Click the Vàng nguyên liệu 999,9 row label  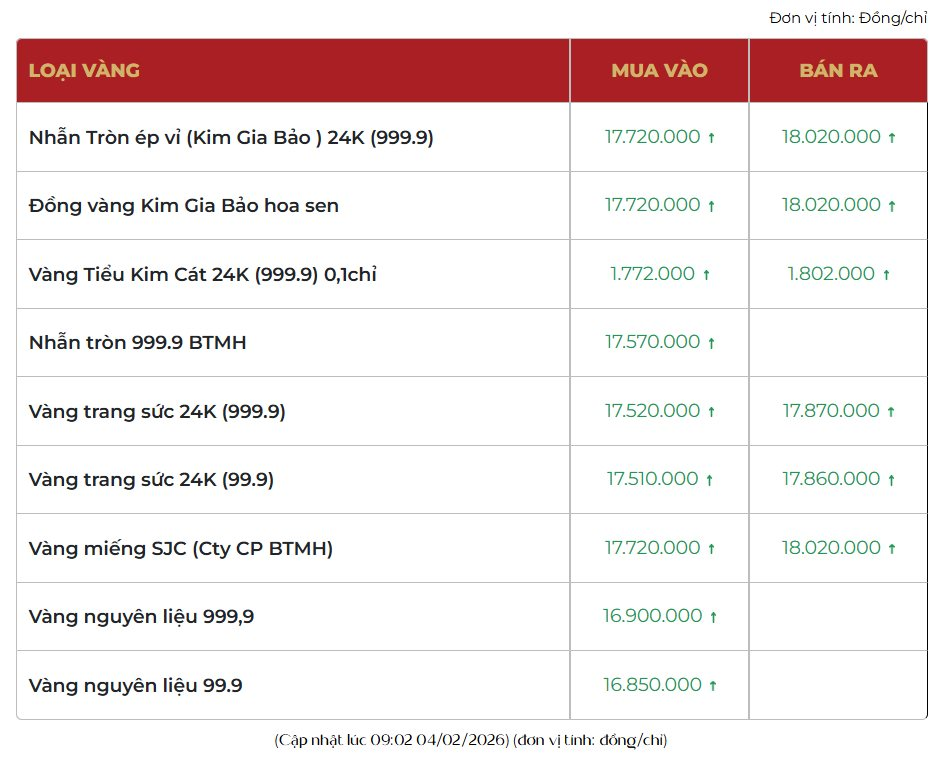tap(141, 617)
